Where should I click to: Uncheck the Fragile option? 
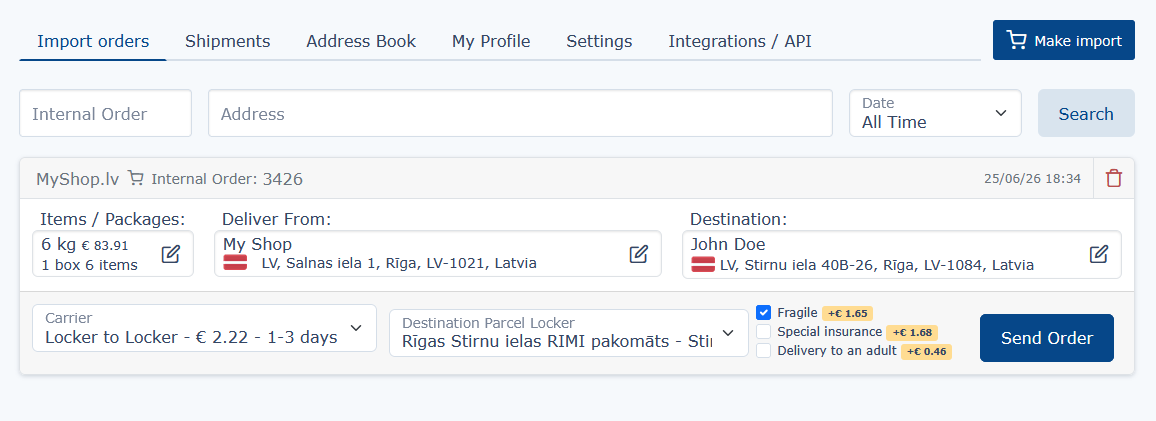point(764,313)
